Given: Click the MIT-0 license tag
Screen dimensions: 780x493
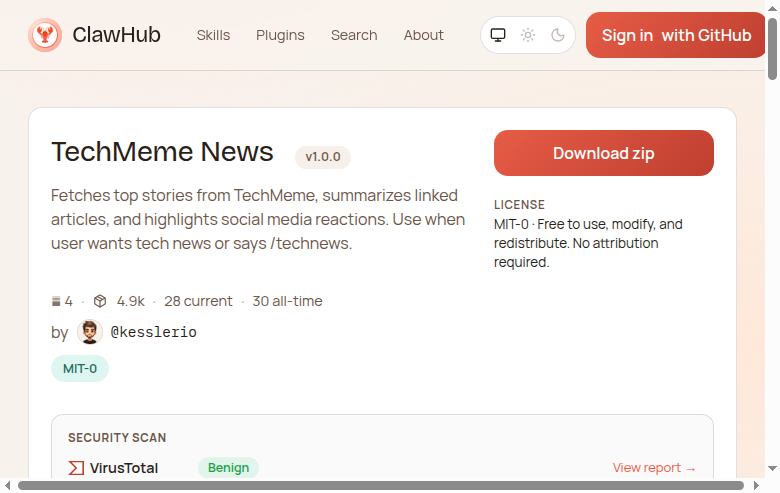Looking at the screenshot, I should [80, 368].
